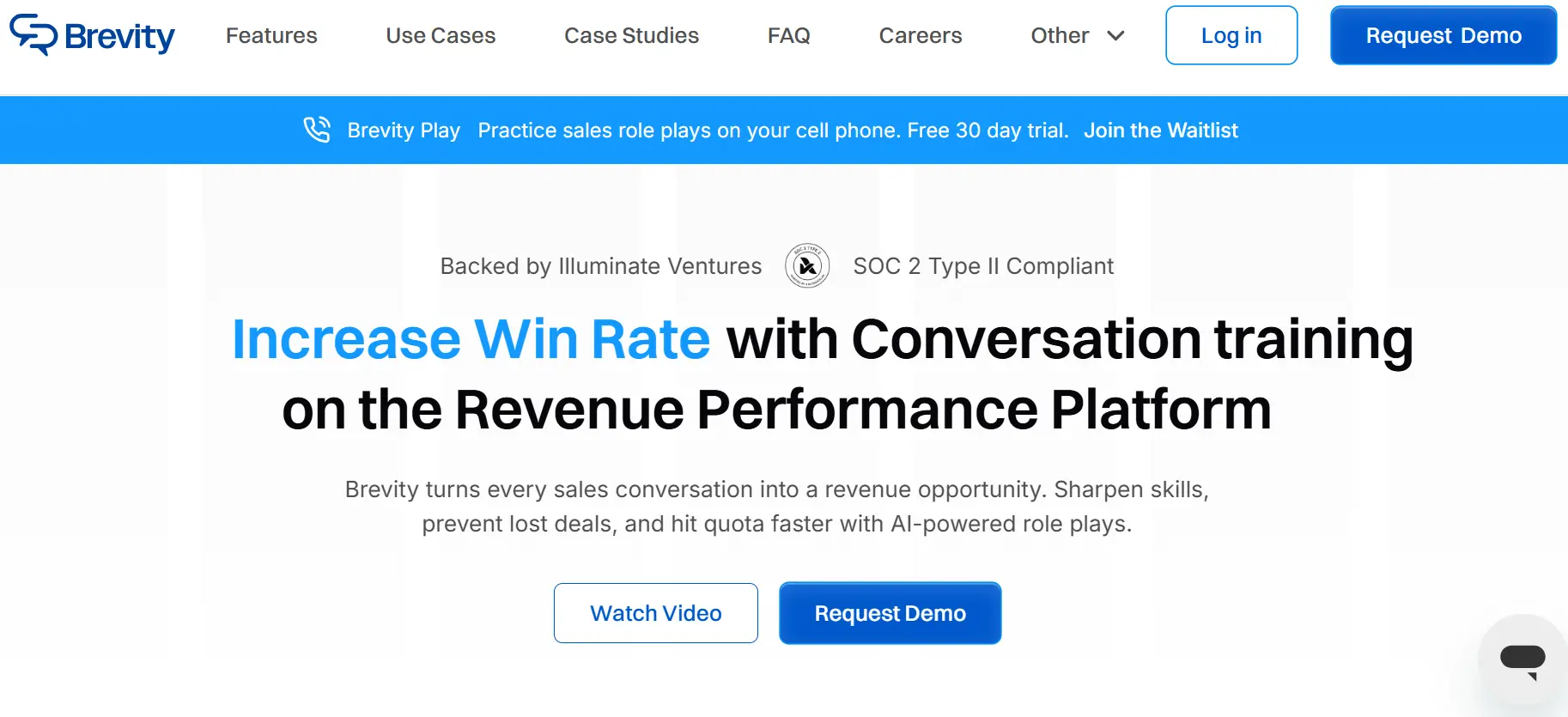Click the SOC 2 circular badge icon
Viewport: 1568px width, 717px height.
coord(807,266)
